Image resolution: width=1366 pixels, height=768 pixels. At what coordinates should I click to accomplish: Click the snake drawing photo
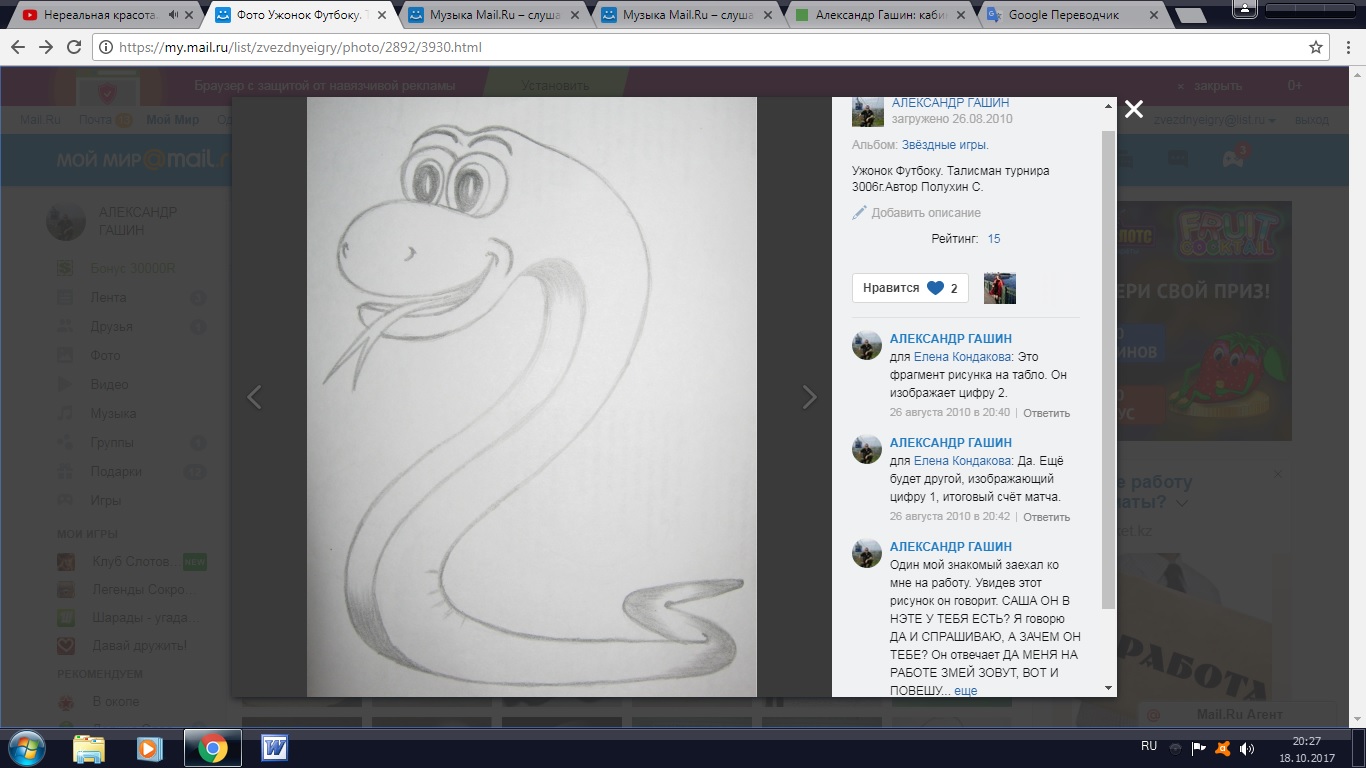531,397
